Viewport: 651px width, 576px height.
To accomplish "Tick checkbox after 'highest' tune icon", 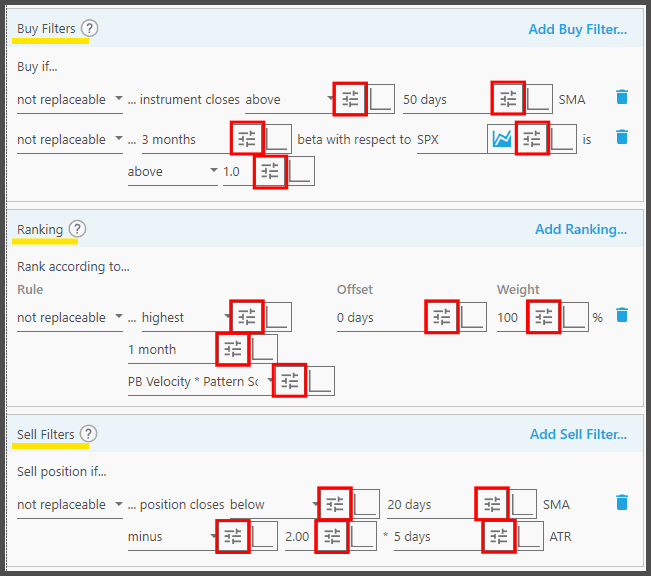I will pyautogui.click(x=278, y=317).
